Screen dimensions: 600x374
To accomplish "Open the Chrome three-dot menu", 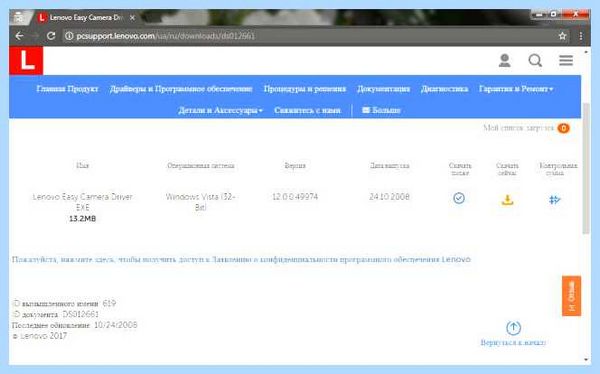I will click(x=581, y=36).
